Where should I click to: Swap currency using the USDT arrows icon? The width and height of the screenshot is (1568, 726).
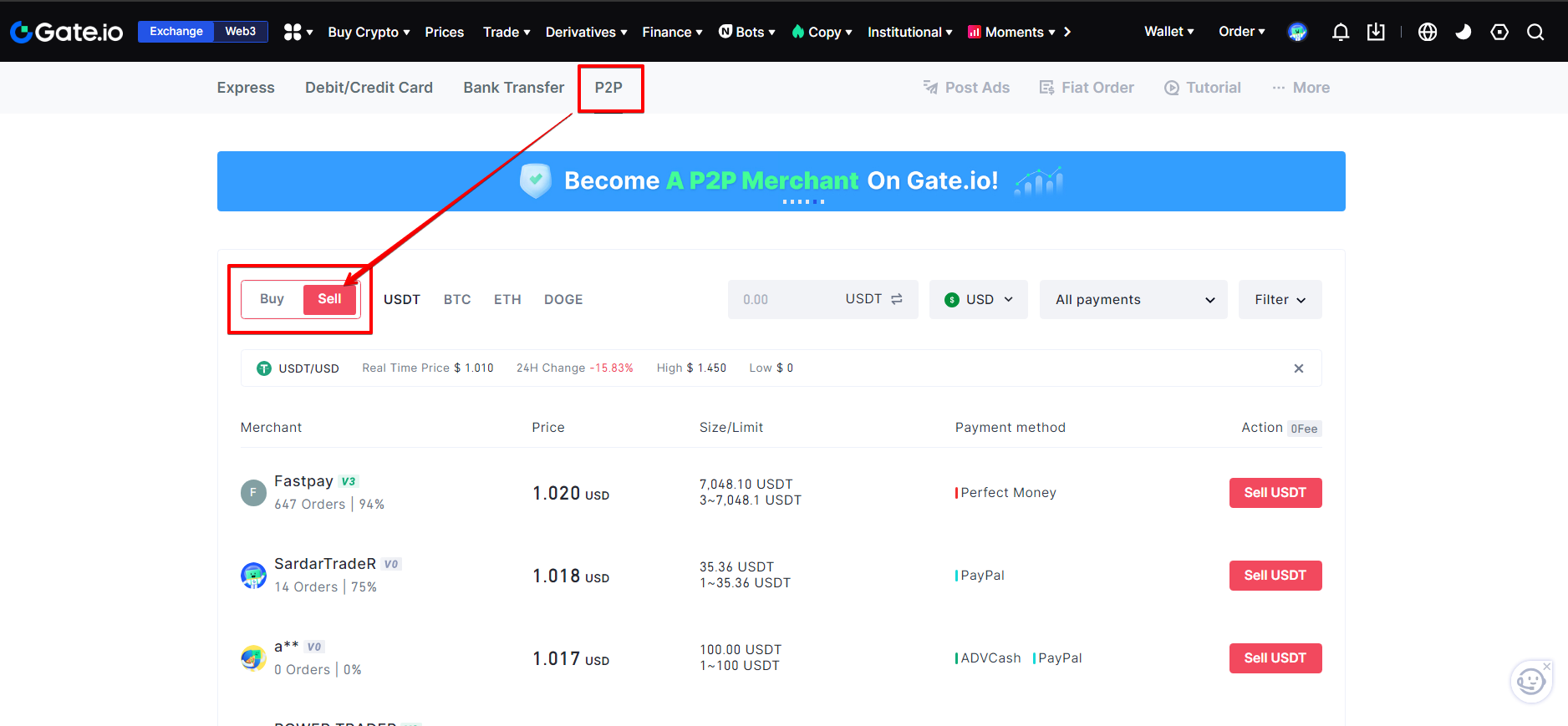coord(897,299)
